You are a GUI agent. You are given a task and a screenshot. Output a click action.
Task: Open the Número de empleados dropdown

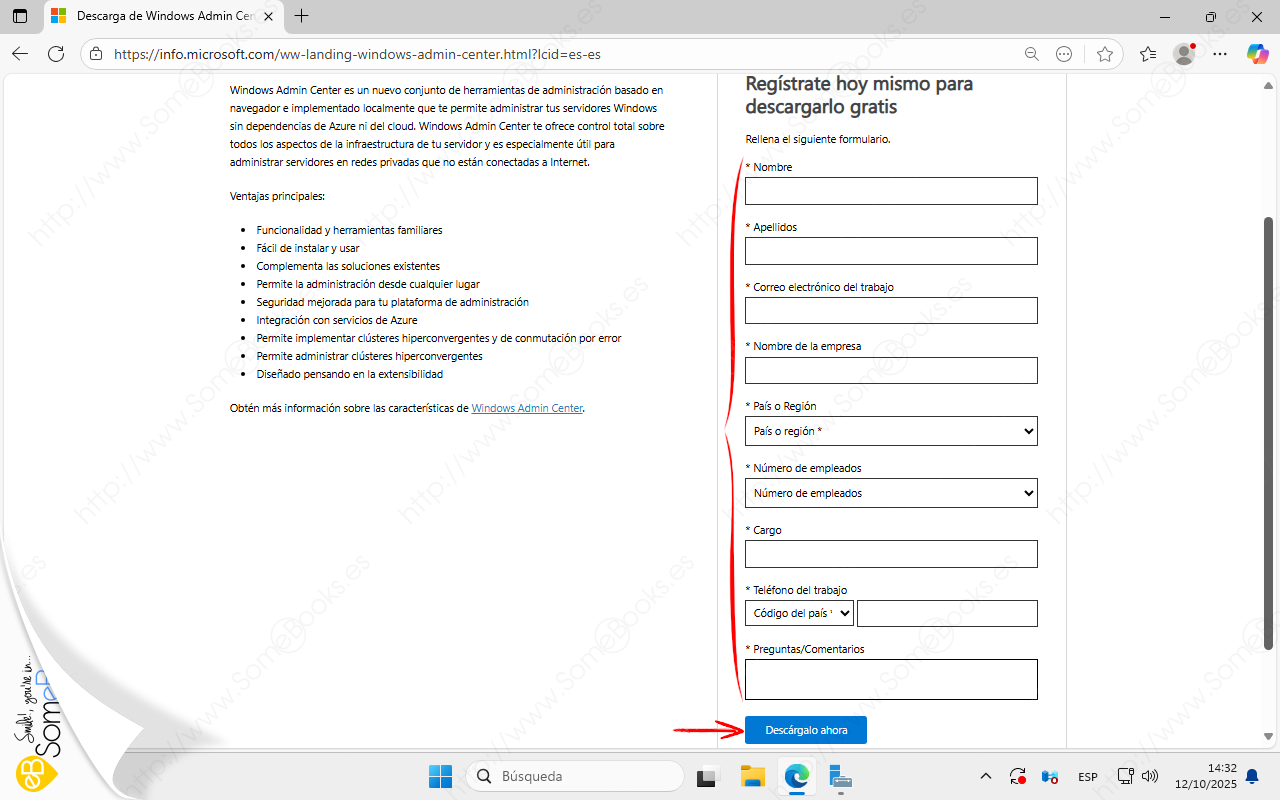[890, 493]
